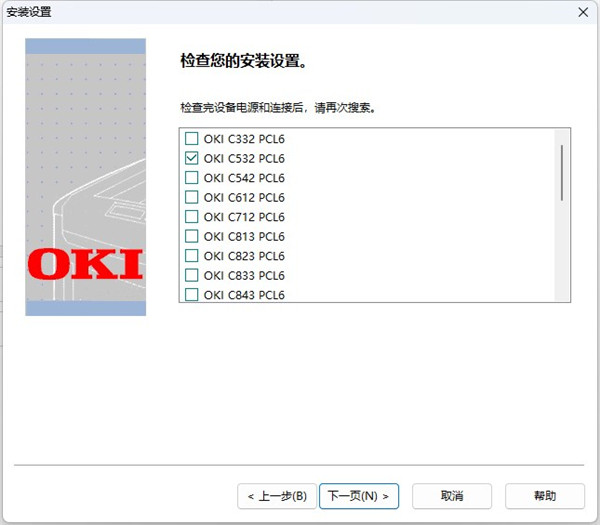Open help with 帮助 button

pyautogui.click(x=545, y=496)
